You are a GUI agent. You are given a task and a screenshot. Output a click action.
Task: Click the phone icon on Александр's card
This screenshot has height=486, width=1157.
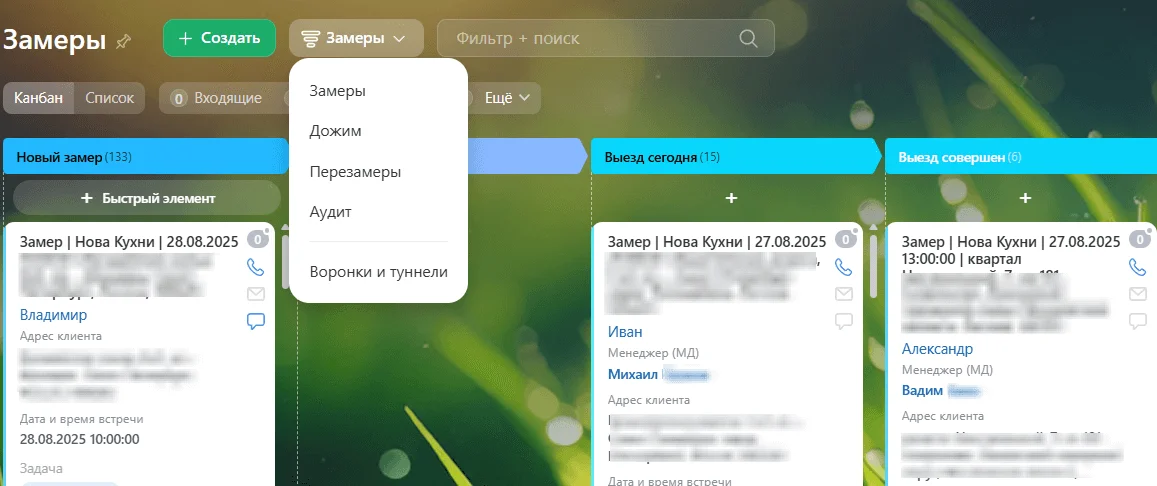[x=1137, y=267]
